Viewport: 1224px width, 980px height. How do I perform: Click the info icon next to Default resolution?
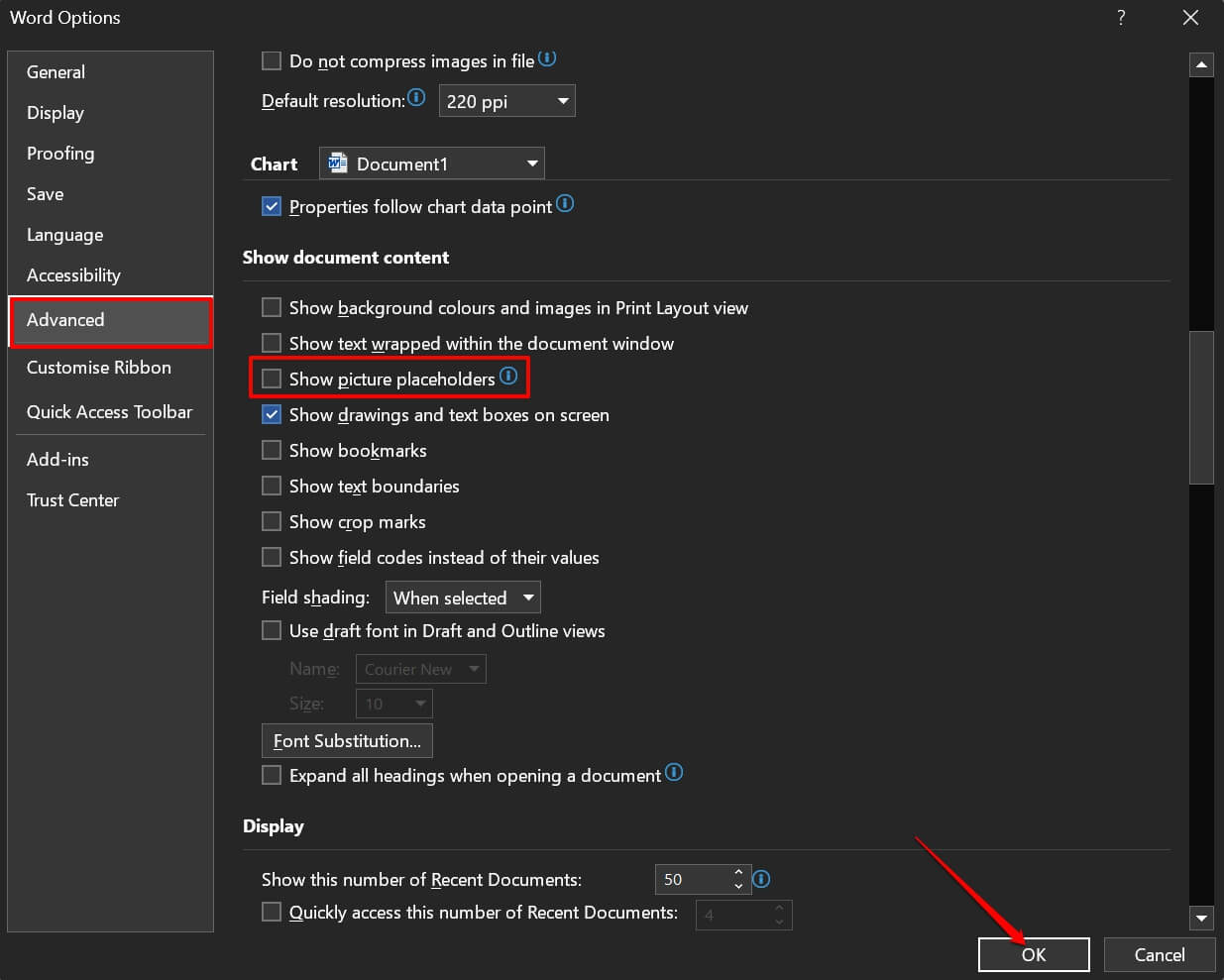pos(416,98)
